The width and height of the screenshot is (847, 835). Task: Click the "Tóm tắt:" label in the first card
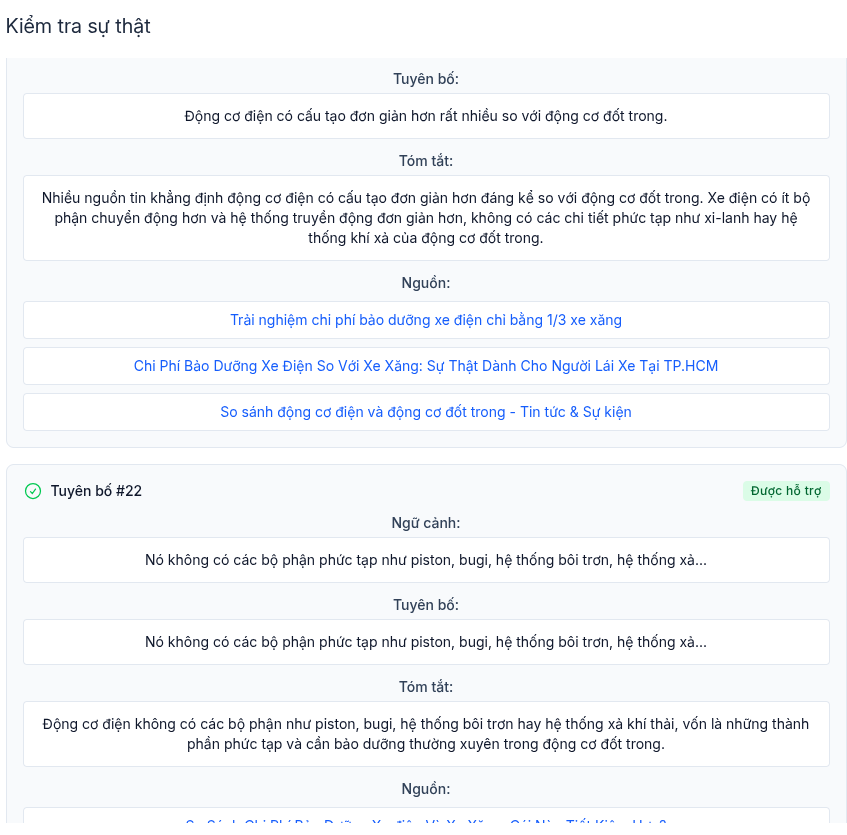tap(426, 161)
